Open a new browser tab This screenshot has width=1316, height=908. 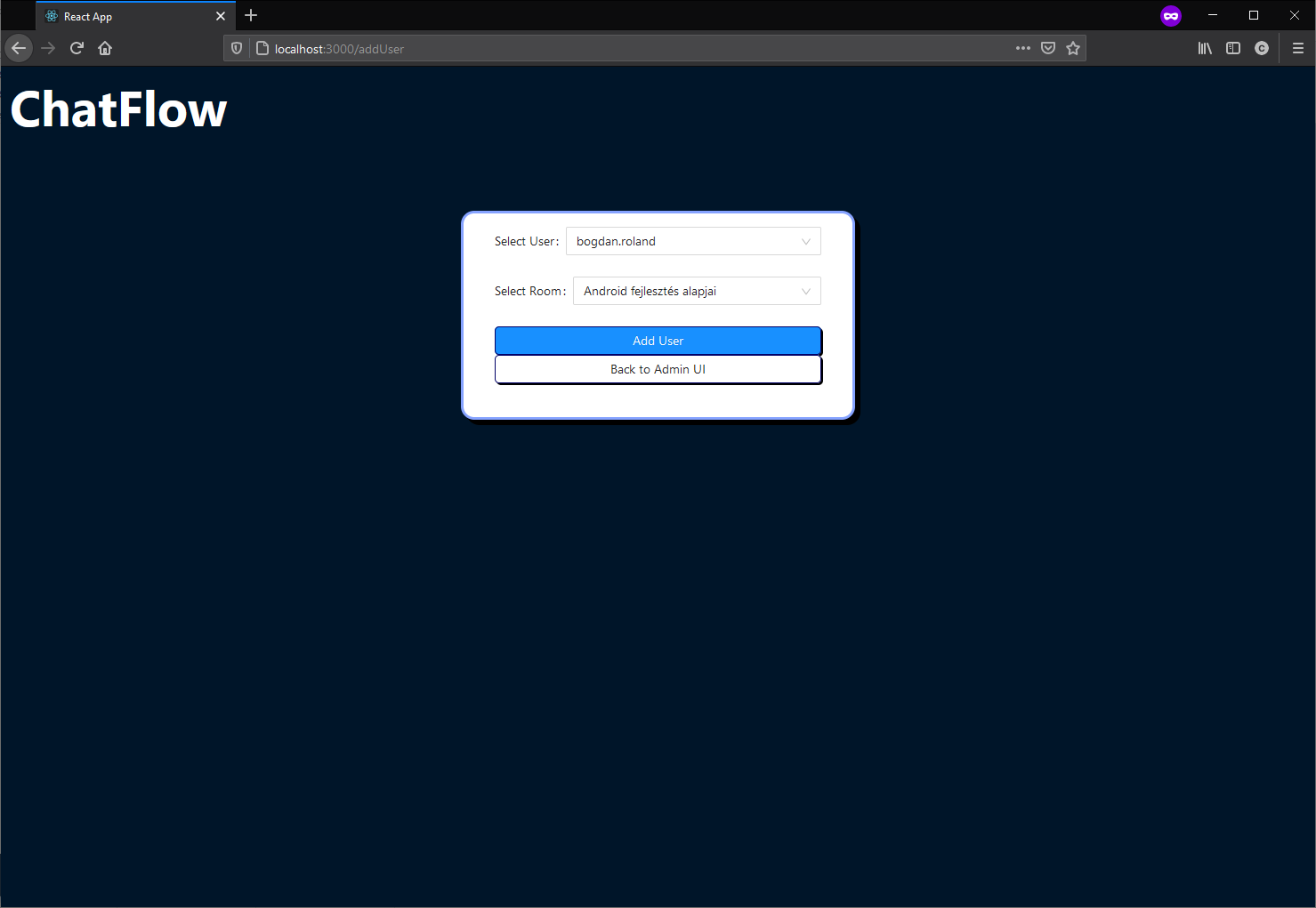pyautogui.click(x=251, y=15)
